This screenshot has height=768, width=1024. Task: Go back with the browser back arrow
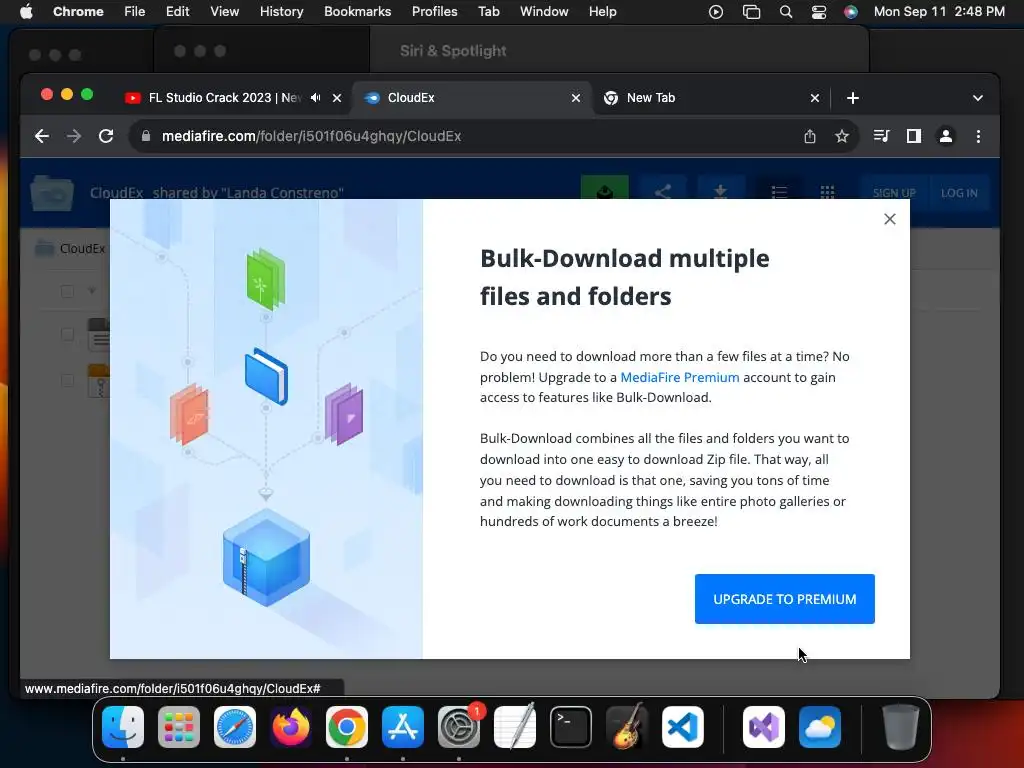coord(42,136)
